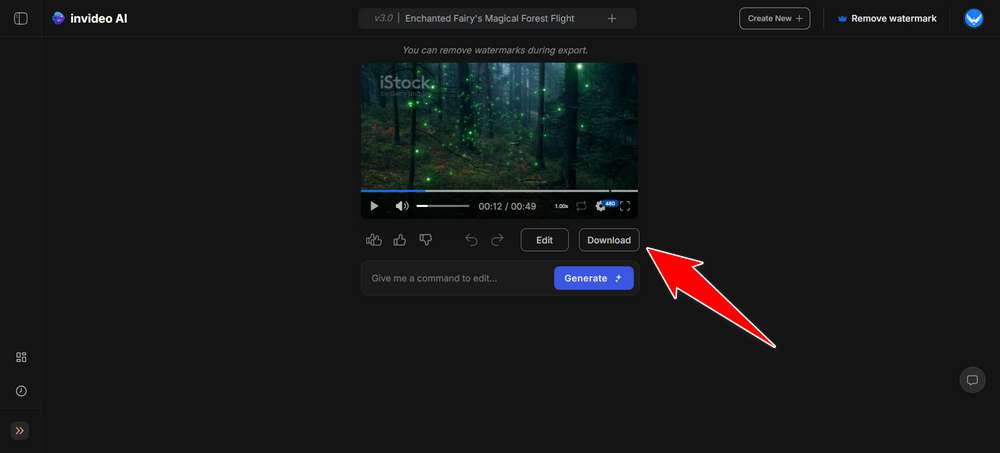Dislike the video with thumbs down
Image resolution: width=1000 pixels, height=453 pixels.
click(x=425, y=240)
